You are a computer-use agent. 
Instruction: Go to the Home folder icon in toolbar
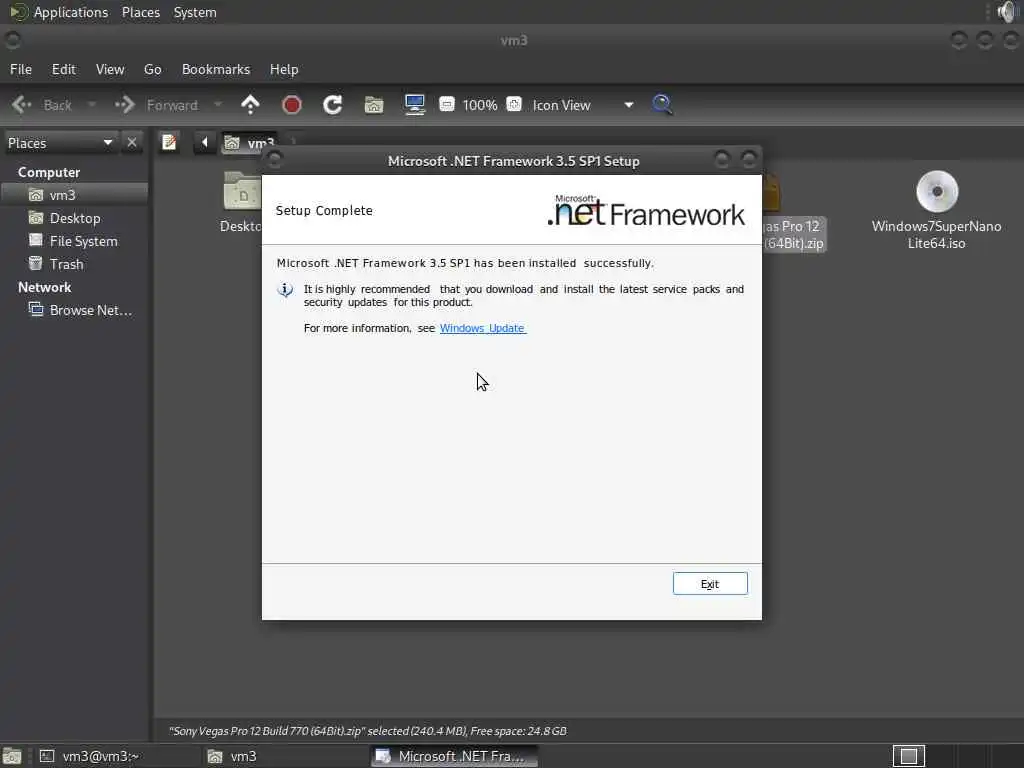(374, 104)
